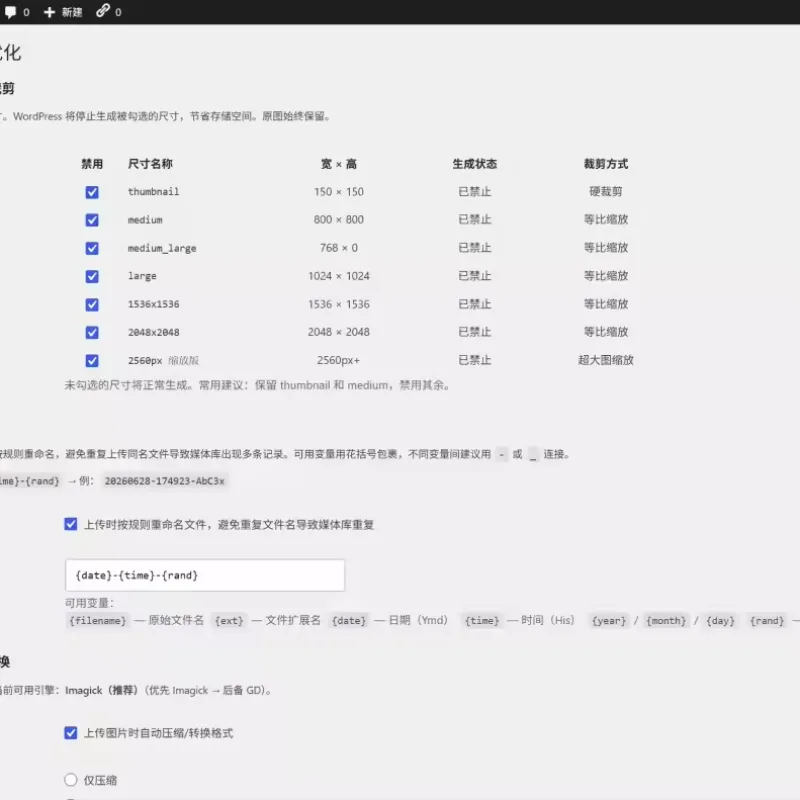Click the 裁剪方式 column header

[x=606, y=164]
